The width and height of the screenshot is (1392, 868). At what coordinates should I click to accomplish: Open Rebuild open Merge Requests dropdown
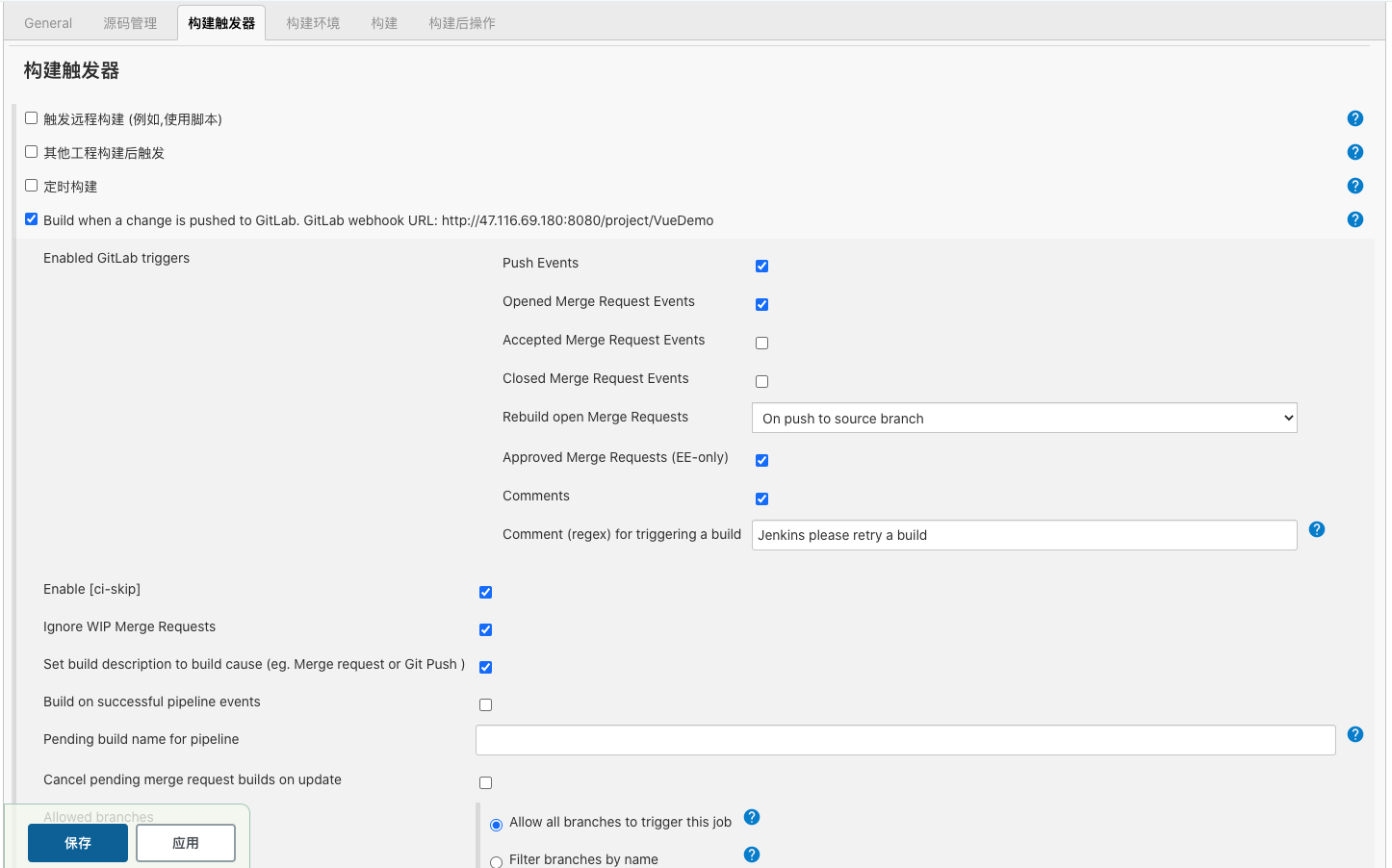click(x=1023, y=419)
